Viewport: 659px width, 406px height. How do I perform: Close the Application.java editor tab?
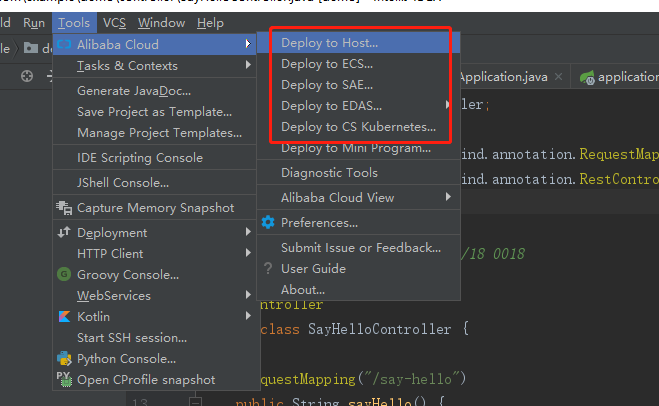558,77
